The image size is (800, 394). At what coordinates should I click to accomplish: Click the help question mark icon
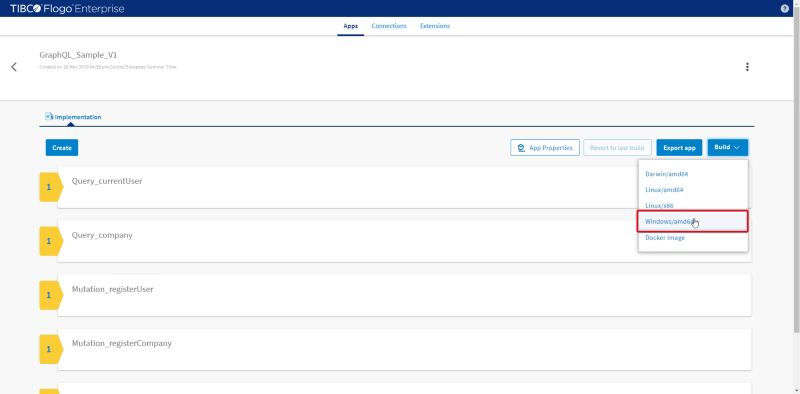[x=785, y=9]
